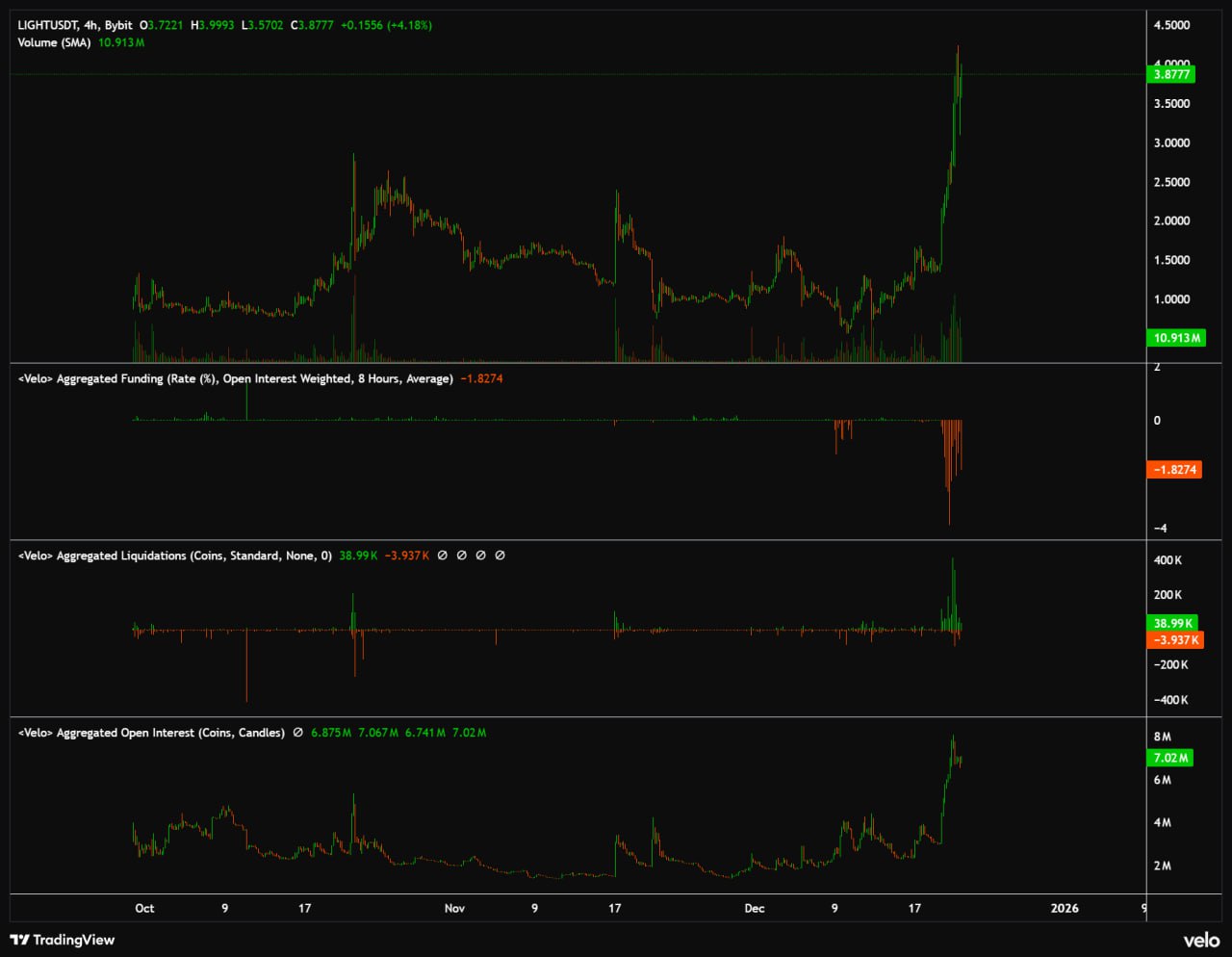Click the 7.067M value in the Open Interest legend

378,733
